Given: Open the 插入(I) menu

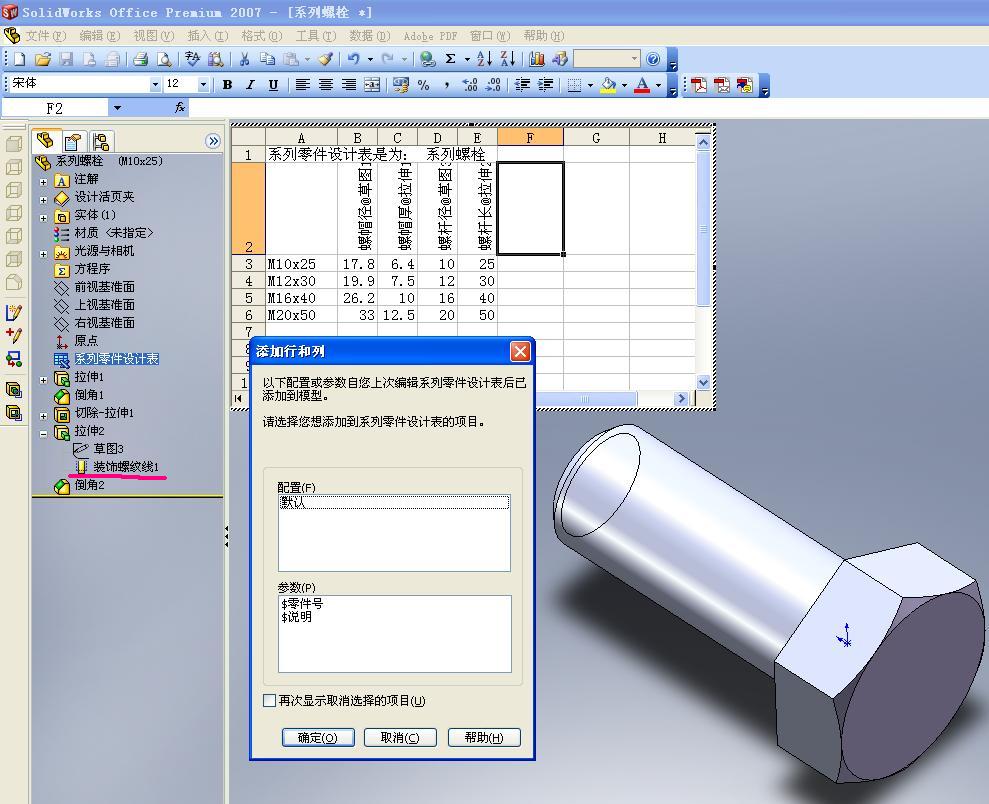Looking at the screenshot, I should coord(208,36).
